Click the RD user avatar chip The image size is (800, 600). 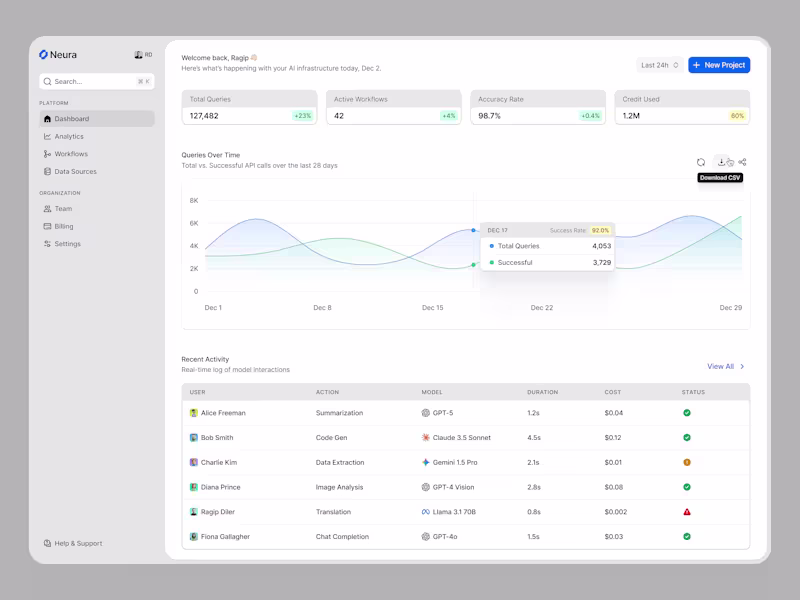click(x=141, y=54)
